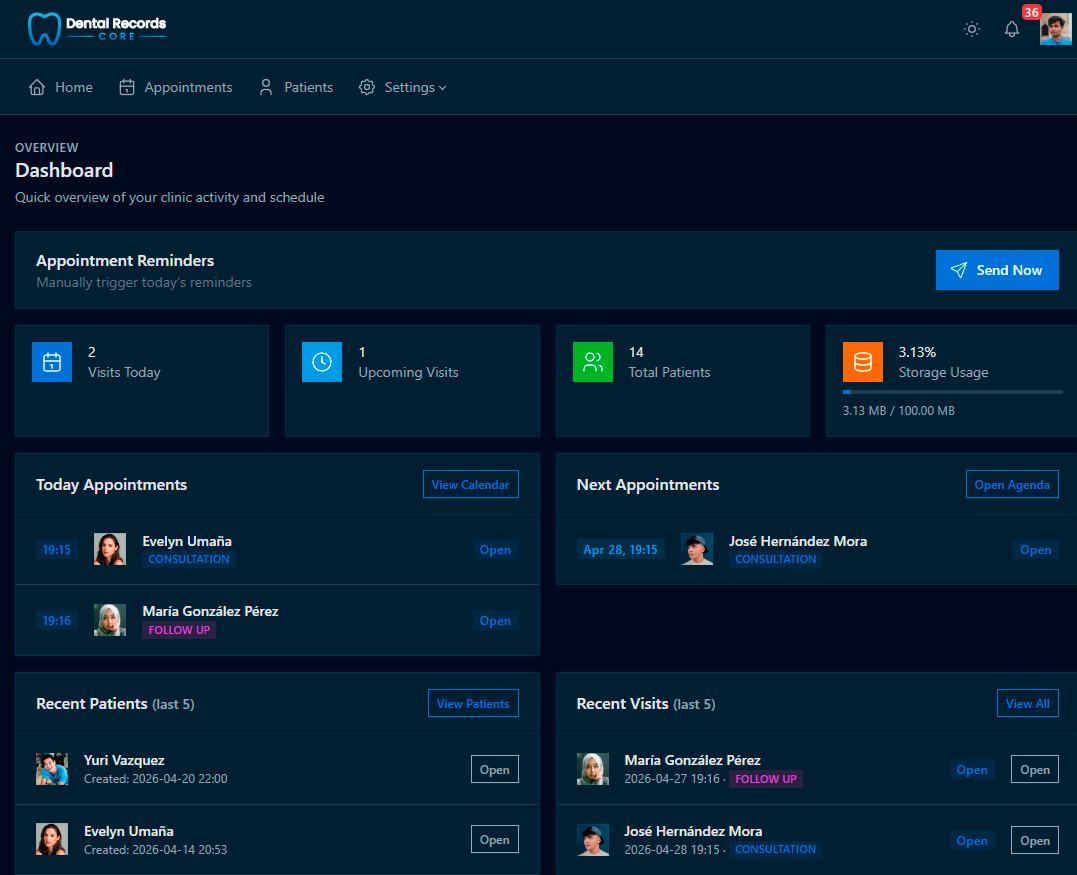The width and height of the screenshot is (1077, 875).
Task: Open the notifications bell icon
Action: (x=1012, y=29)
